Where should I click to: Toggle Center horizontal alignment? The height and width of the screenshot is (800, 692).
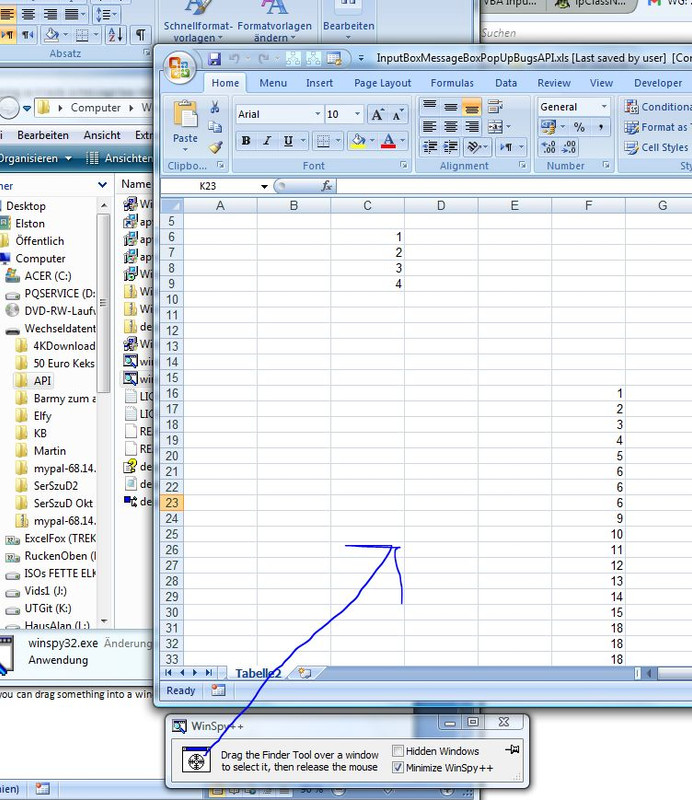(x=451, y=127)
